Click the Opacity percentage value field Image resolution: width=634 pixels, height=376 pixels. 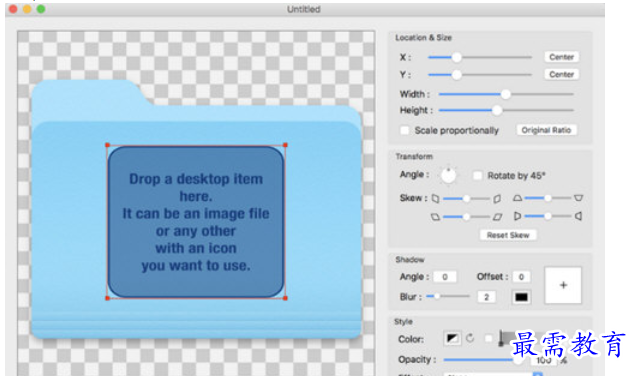click(543, 360)
